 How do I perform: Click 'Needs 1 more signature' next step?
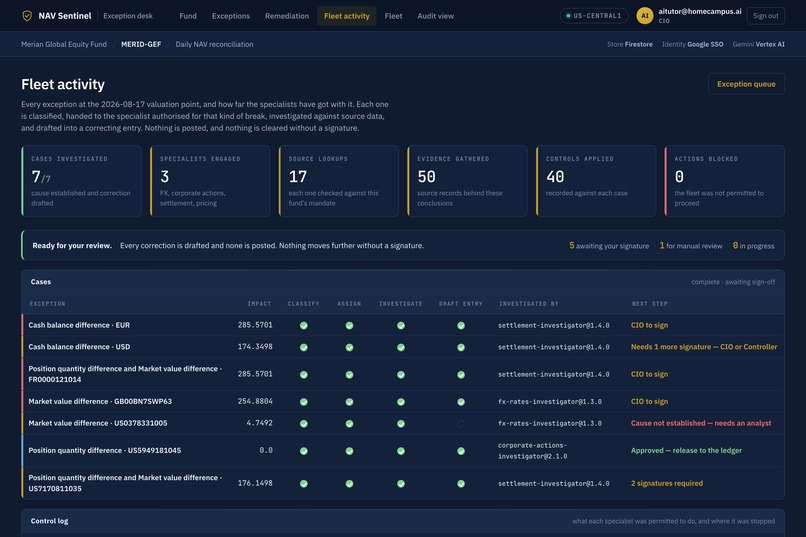point(704,347)
